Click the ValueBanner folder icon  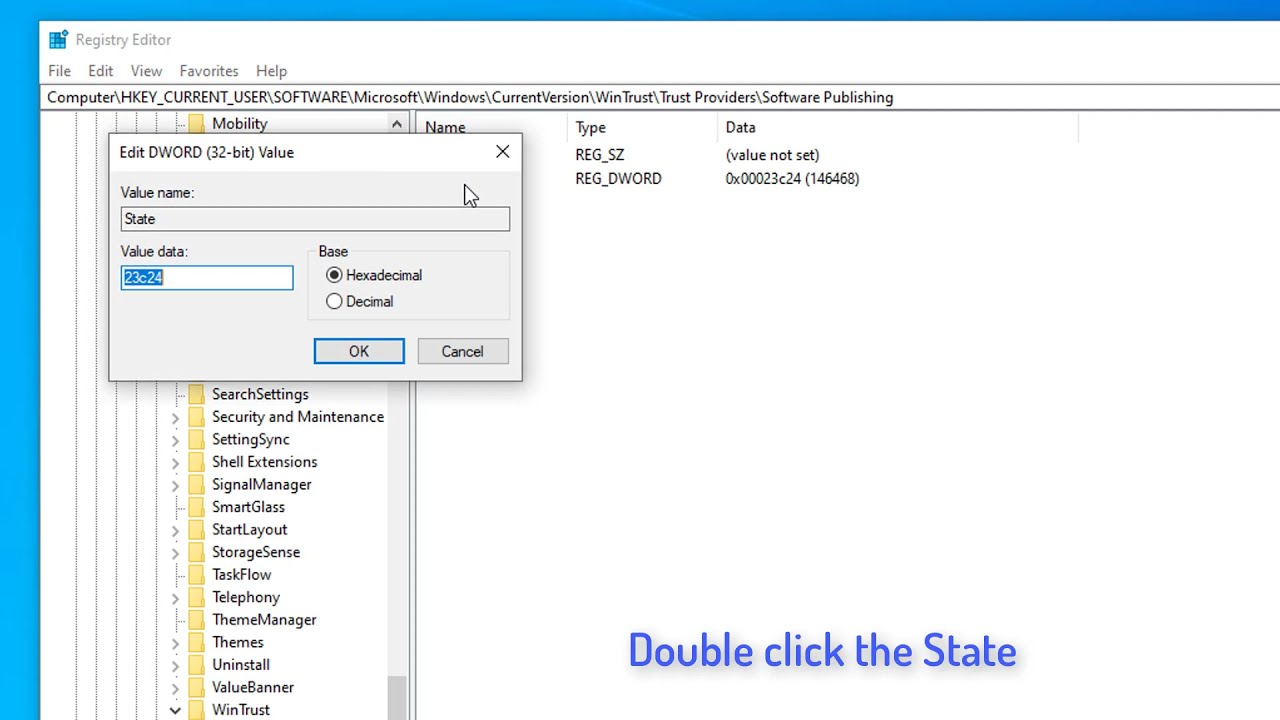(x=196, y=687)
